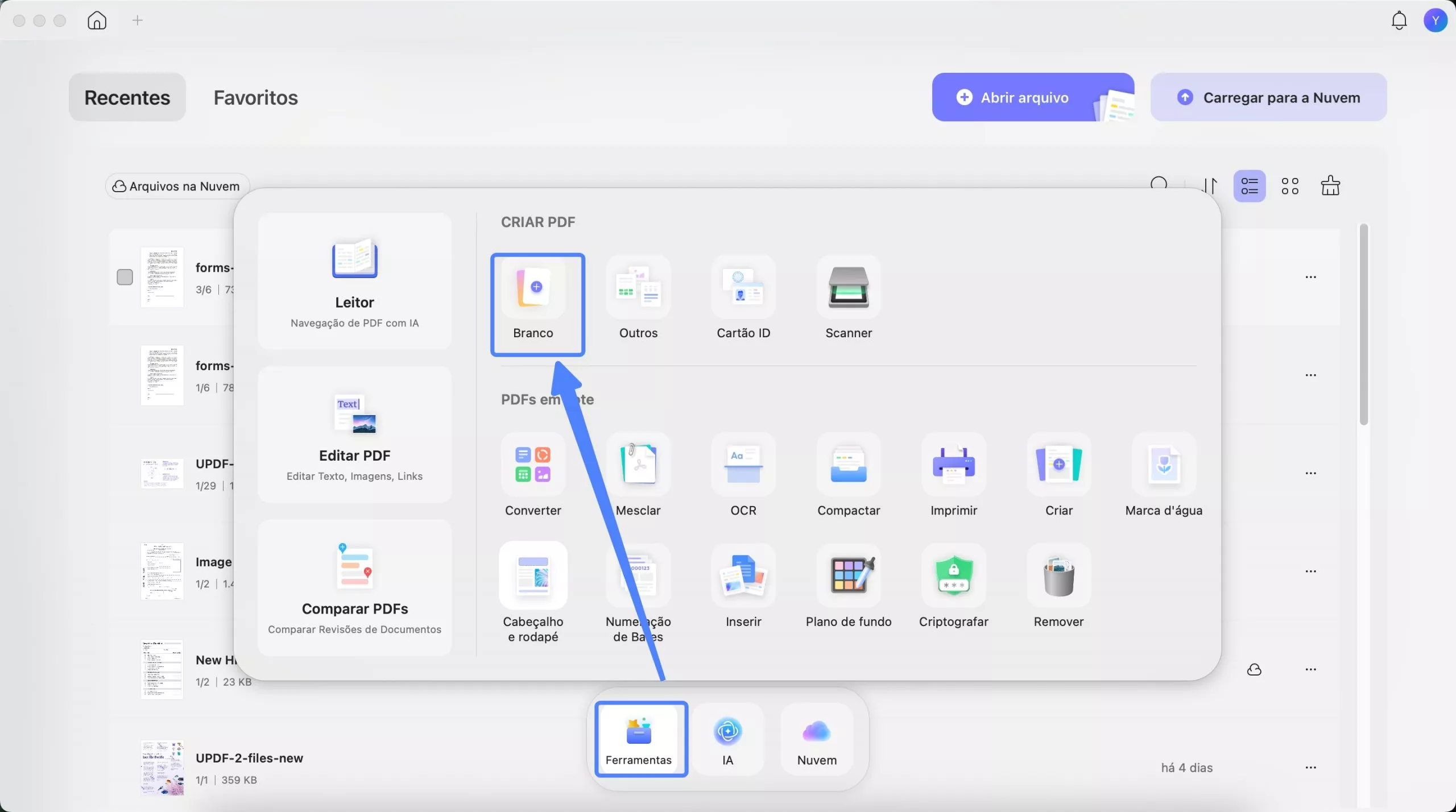Switch to the Favoritos tab
Viewport: 1456px width, 812px height.
pos(256,97)
